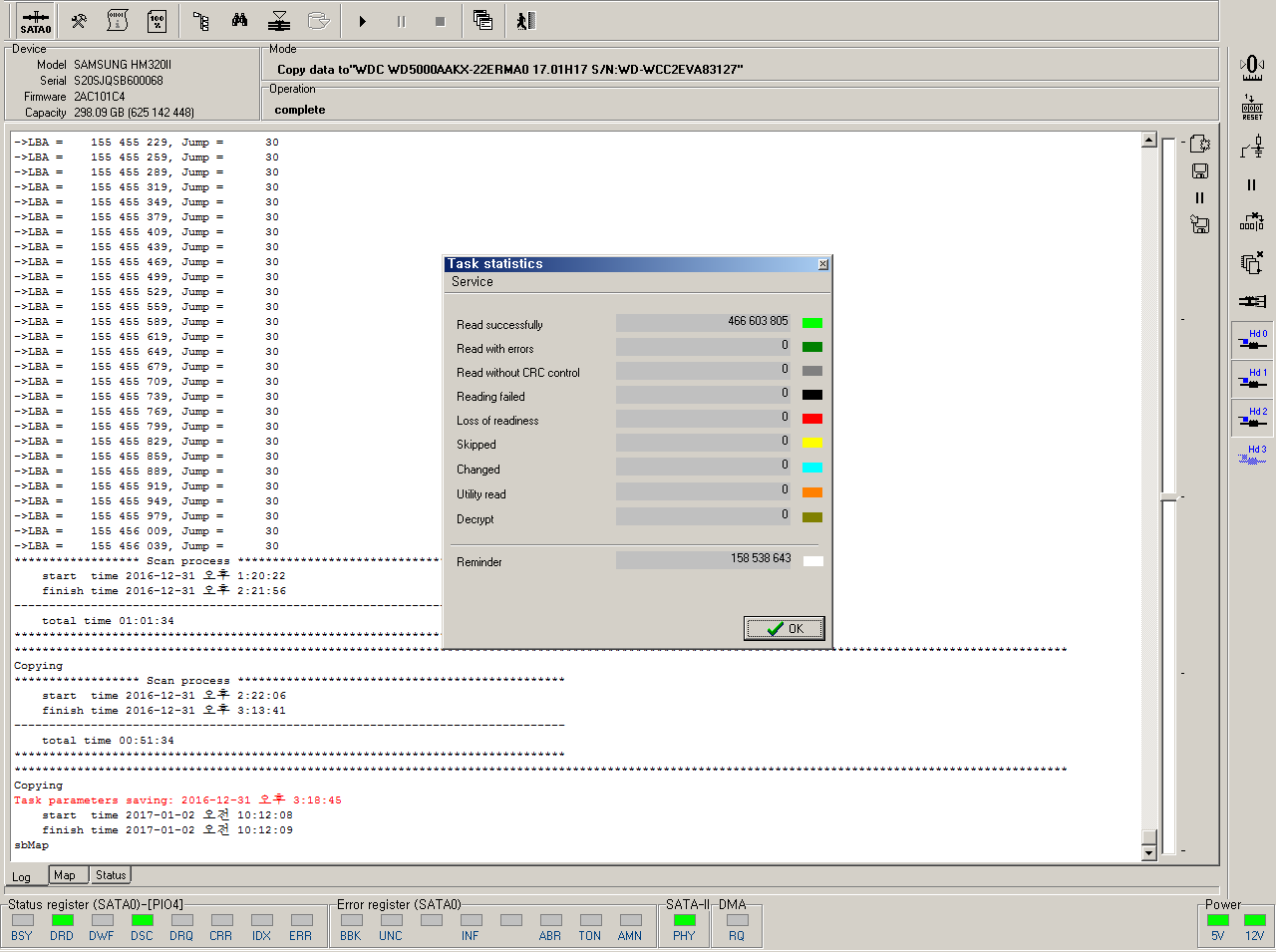Image resolution: width=1276 pixels, height=952 pixels.
Task: Click OK in Task statistics dialog
Action: (x=784, y=628)
